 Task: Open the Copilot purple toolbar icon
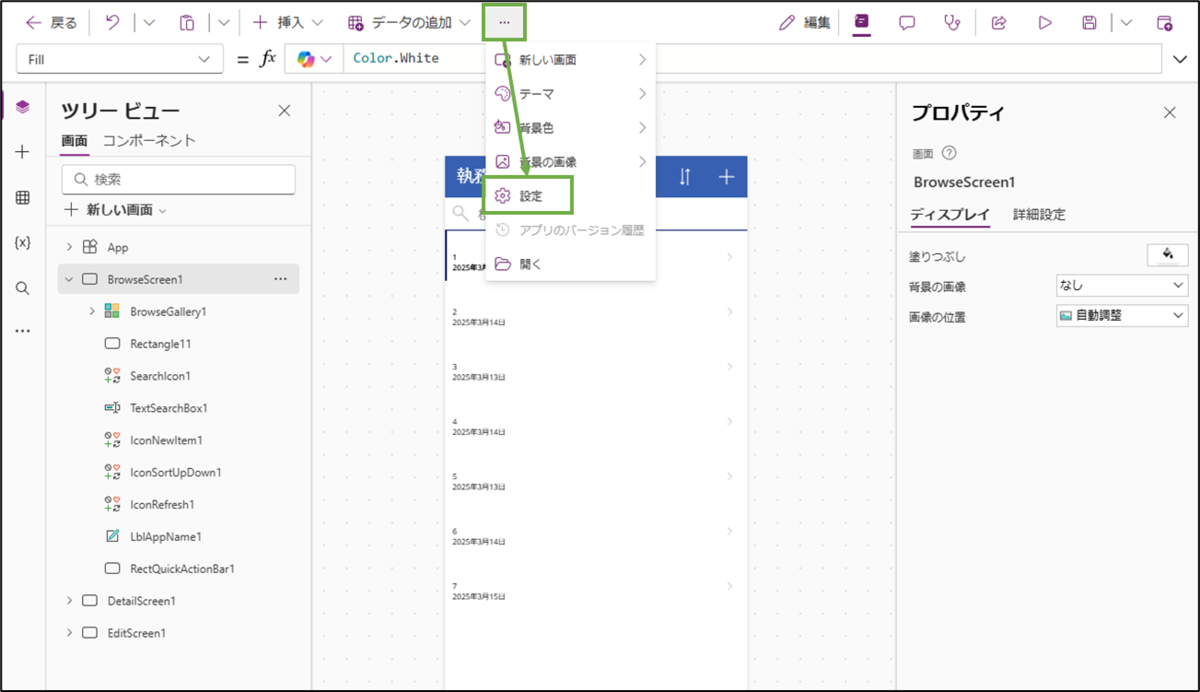tap(861, 22)
